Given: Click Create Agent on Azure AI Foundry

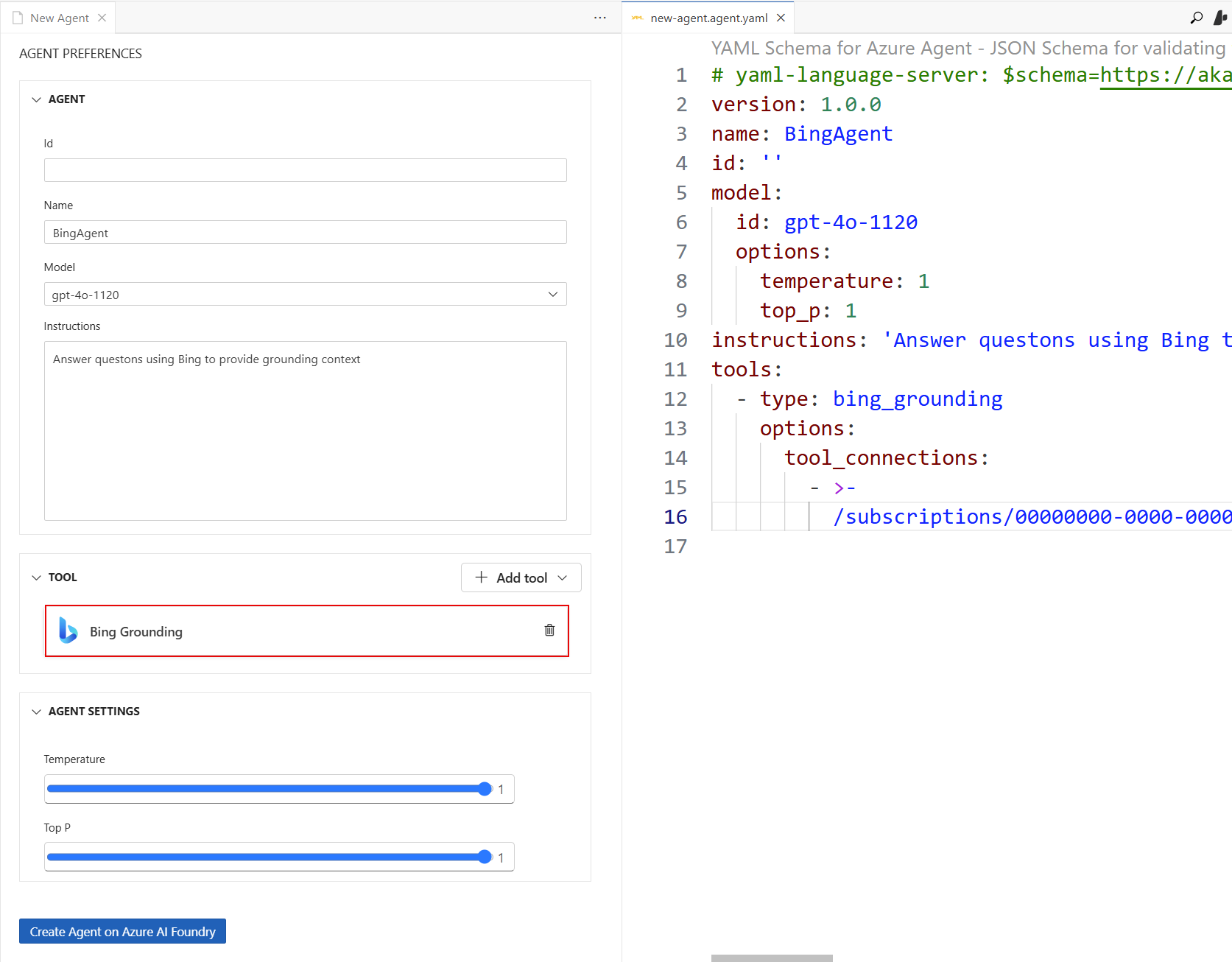Looking at the screenshot, I should (x=122, y=931).
